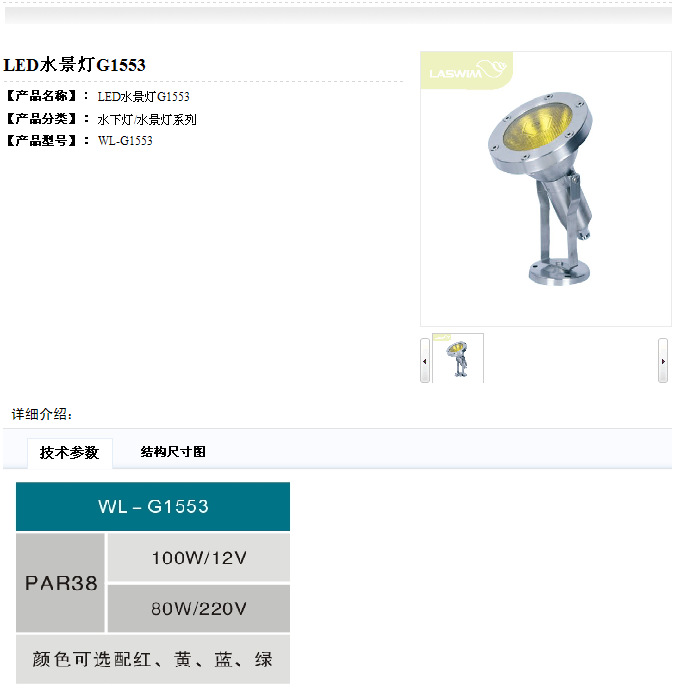Select the lamp thumbnail image
This screenshot has width=683, height=688.
pos(458,358)
